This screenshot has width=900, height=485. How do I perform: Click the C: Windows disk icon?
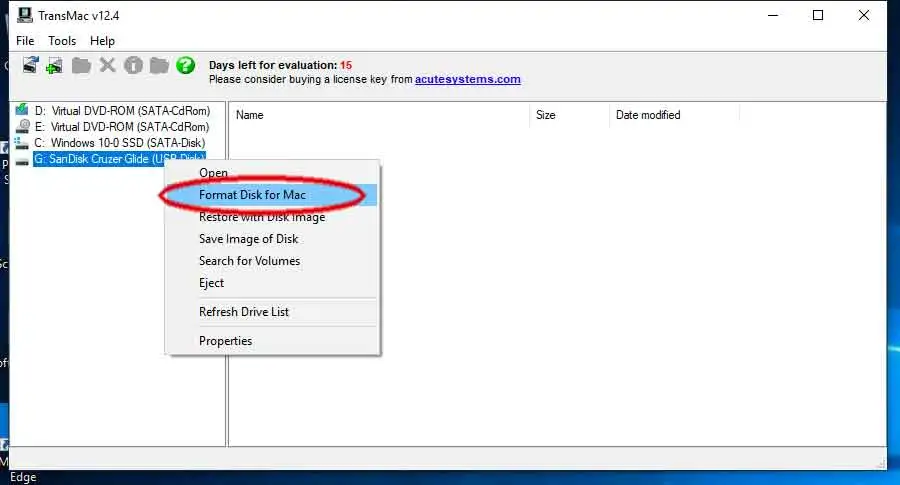click(22, 142)
